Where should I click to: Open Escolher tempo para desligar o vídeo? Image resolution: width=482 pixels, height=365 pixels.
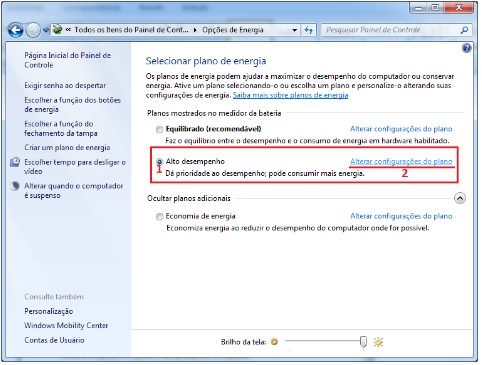click(75, 167)
